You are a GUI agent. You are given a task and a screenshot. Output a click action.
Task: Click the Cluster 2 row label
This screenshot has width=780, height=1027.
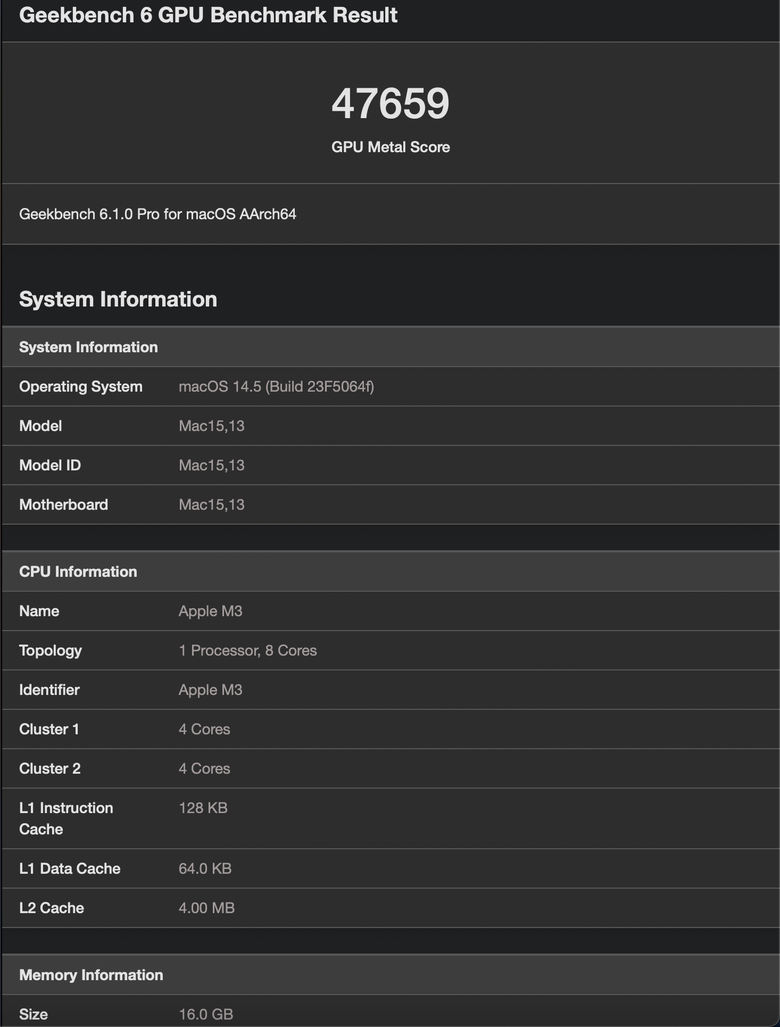pyautogui.click(x=50, y=768)
